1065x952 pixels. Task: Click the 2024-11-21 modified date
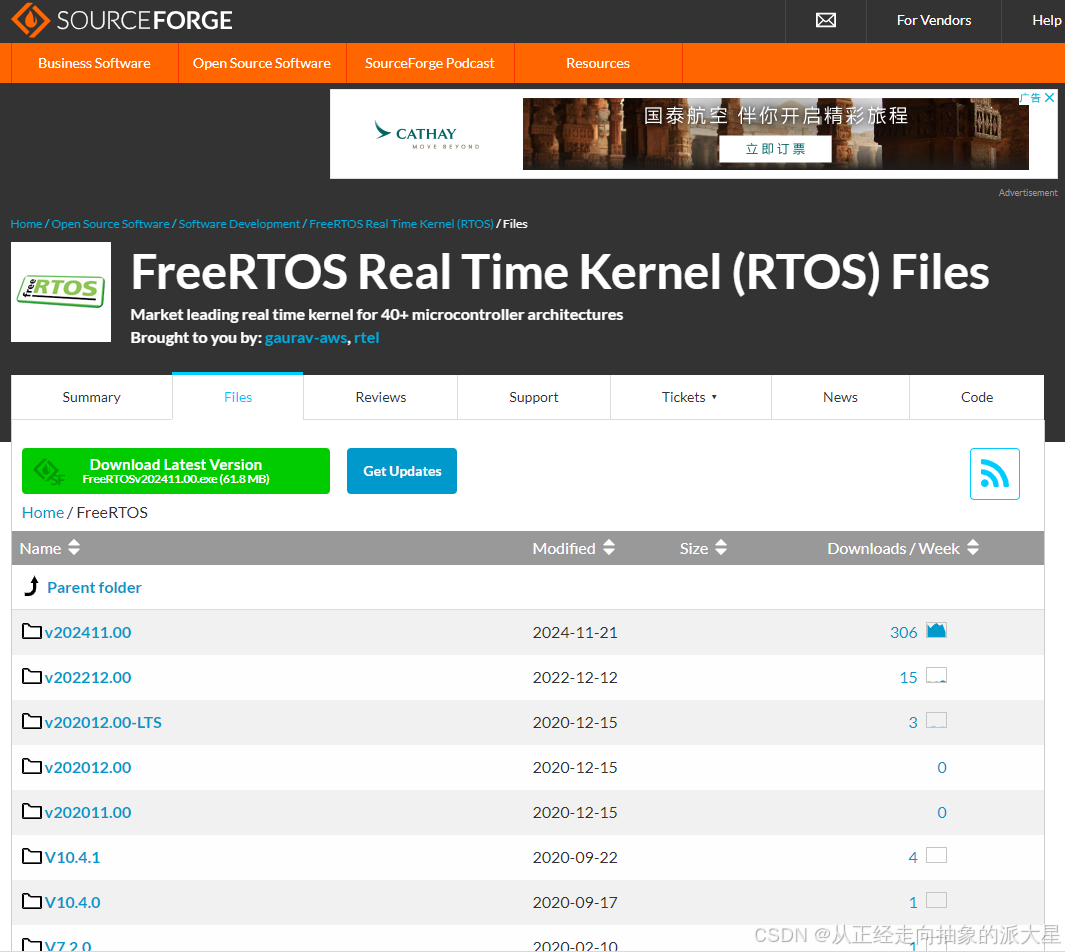pyautogui.click(x=575, y=632)
